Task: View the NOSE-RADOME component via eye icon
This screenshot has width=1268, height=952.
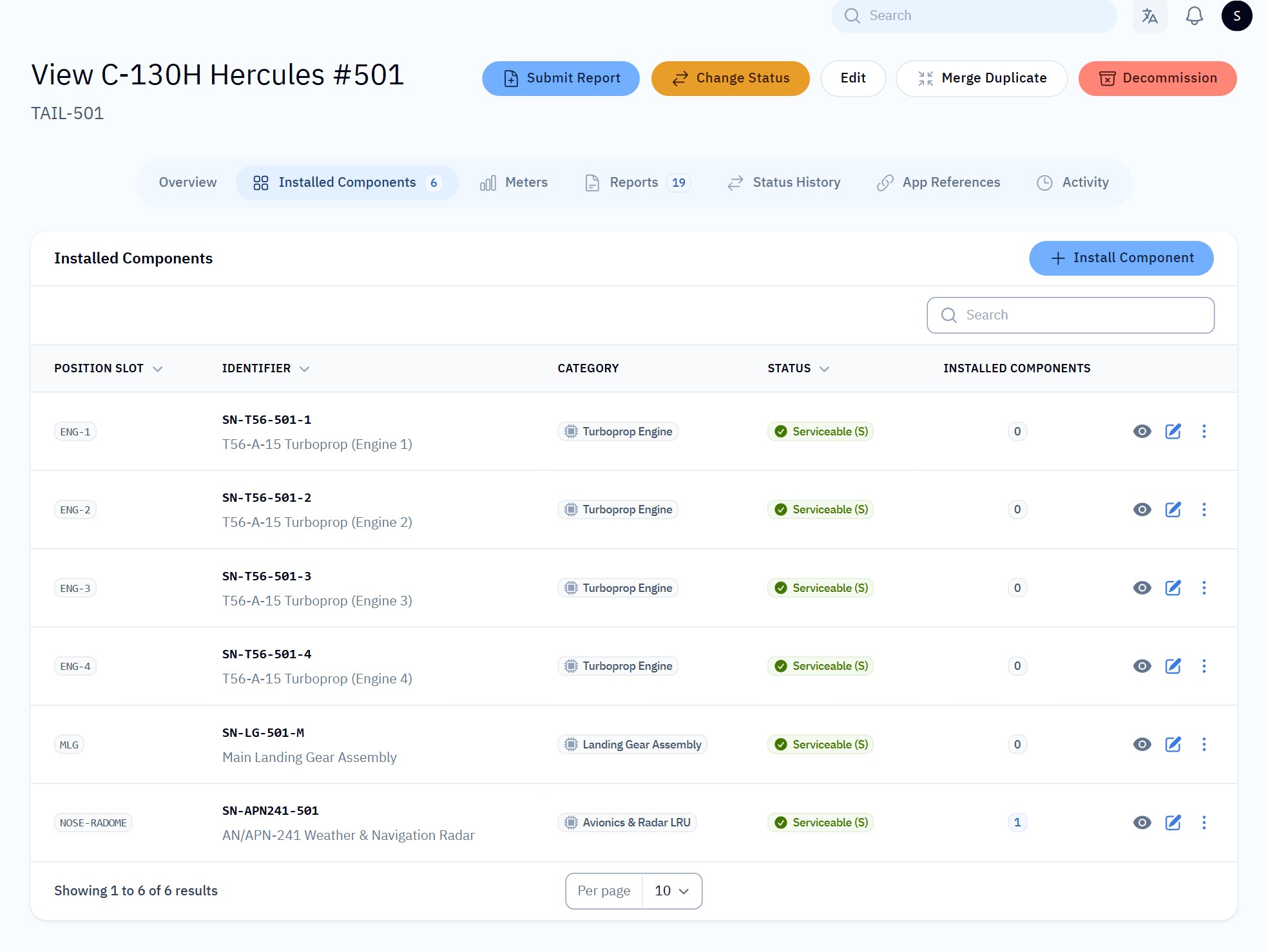Action: [x=1142, y=823]
